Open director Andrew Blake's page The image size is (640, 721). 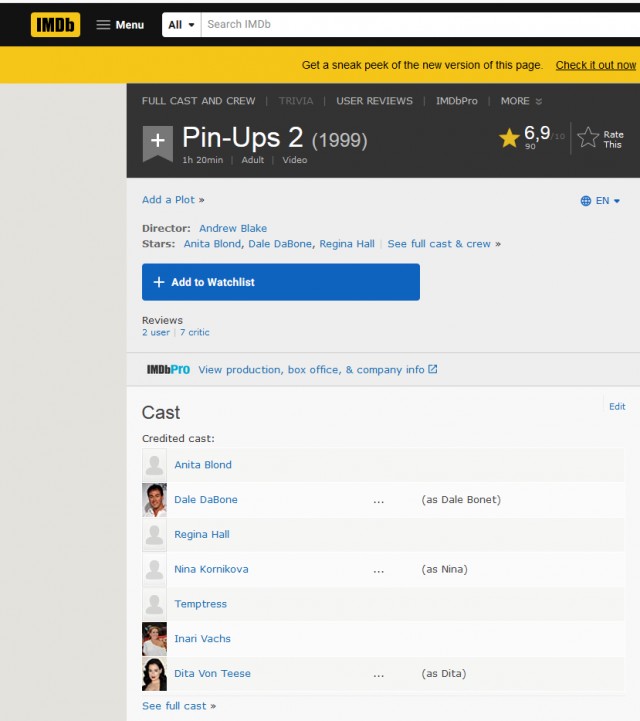[x=233, y=228]
